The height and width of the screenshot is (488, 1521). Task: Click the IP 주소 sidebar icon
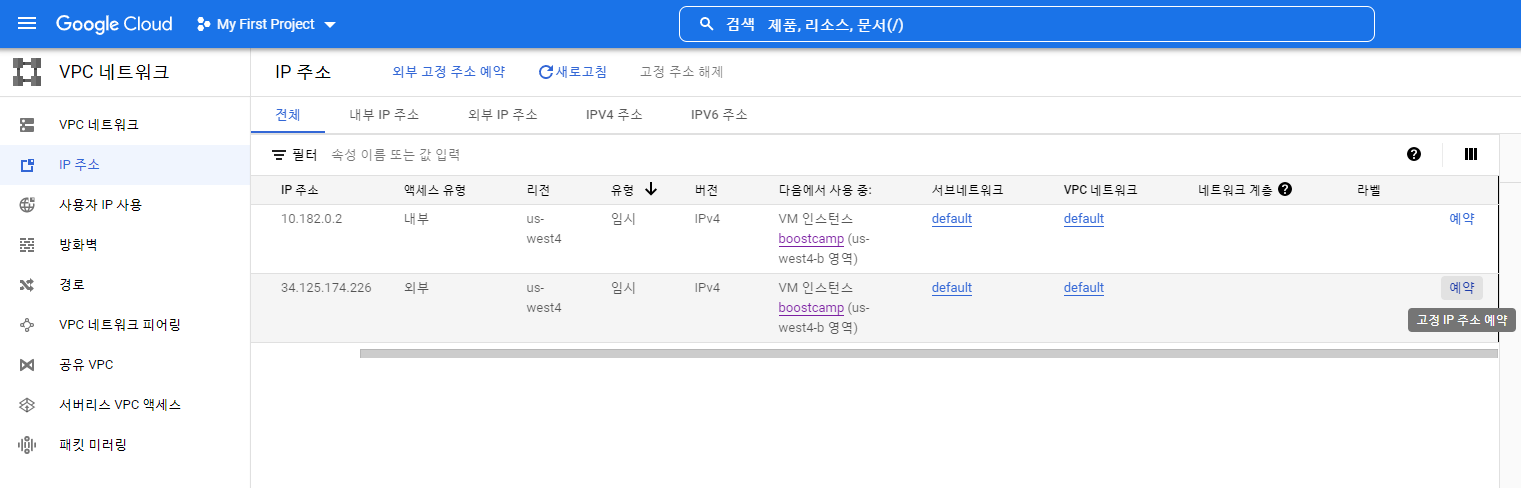[27, 165]
